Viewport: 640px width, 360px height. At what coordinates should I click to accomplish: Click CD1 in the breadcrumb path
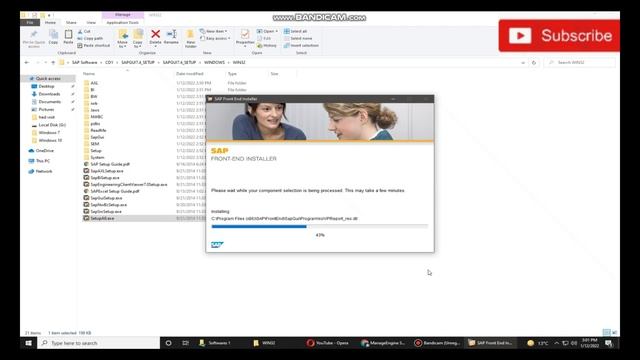click(109, 62)
